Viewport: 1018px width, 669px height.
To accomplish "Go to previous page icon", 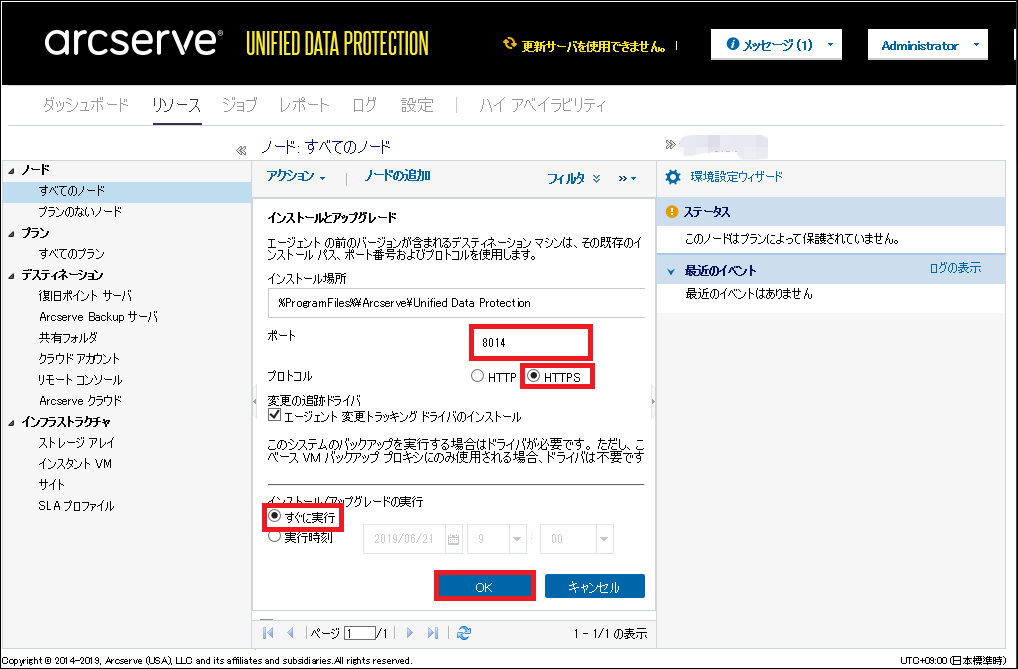I will (x=290, y=633).
